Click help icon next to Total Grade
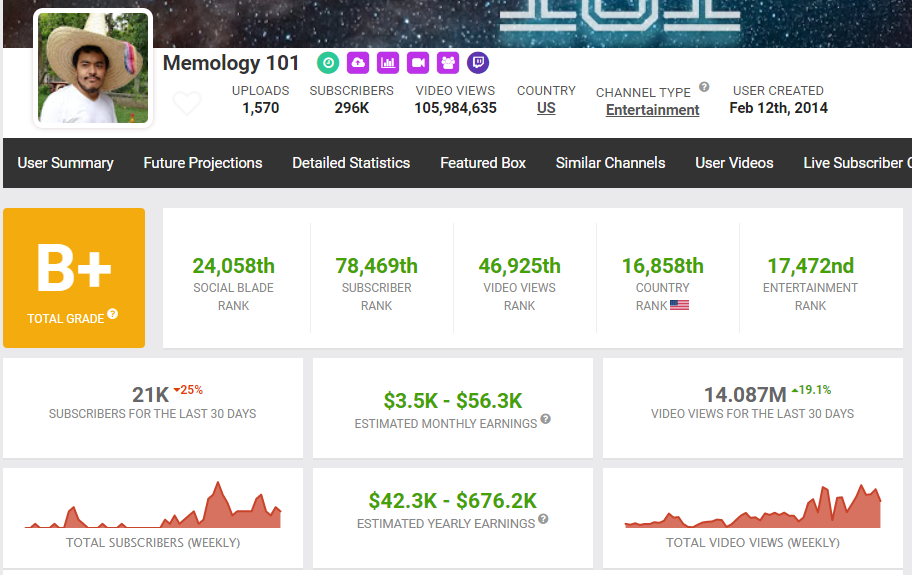Viewport: 912px width, 575px height. [x=113, y=314]
